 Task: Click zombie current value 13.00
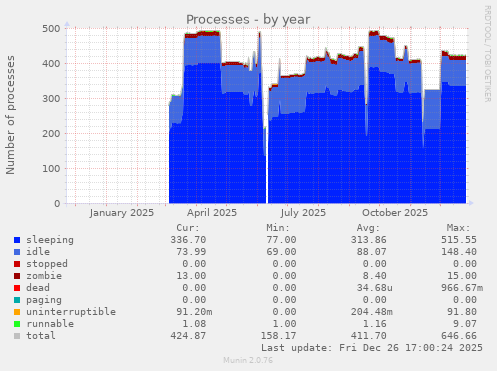click(191, 276)
